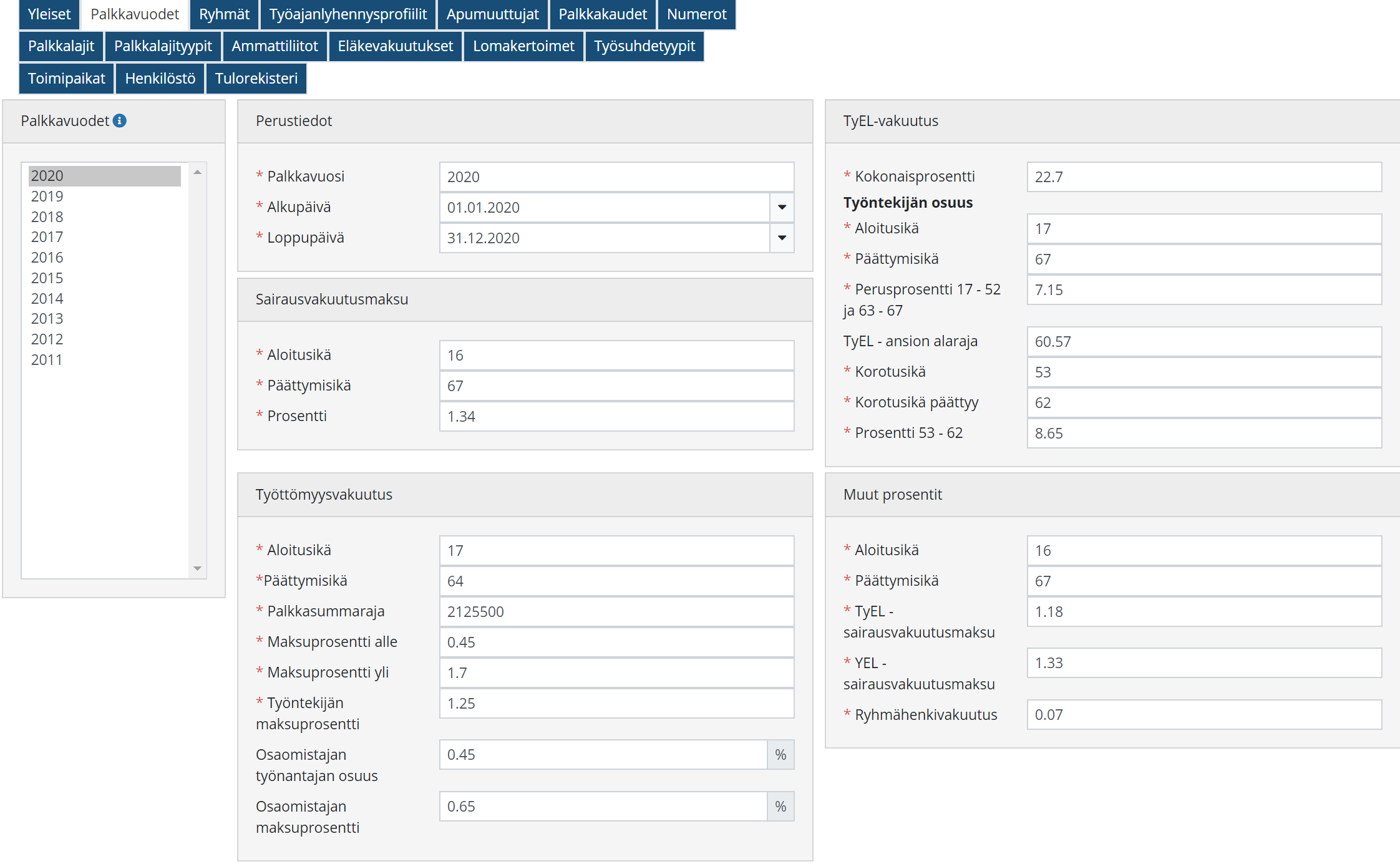The image size is (1400, 864).
Task: Focus the Ryhmähenkivakuutus input field
Action: click(x=1203, y=715)
